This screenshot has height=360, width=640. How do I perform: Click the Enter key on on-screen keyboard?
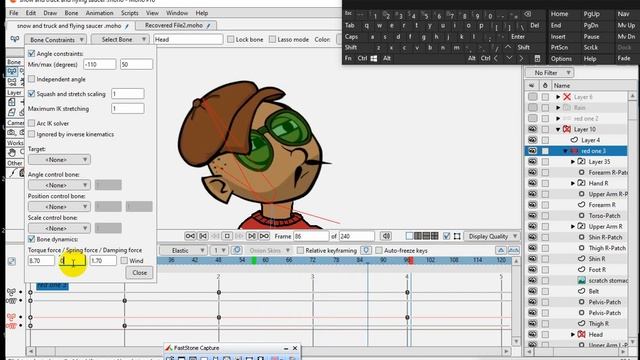[518, 36]
